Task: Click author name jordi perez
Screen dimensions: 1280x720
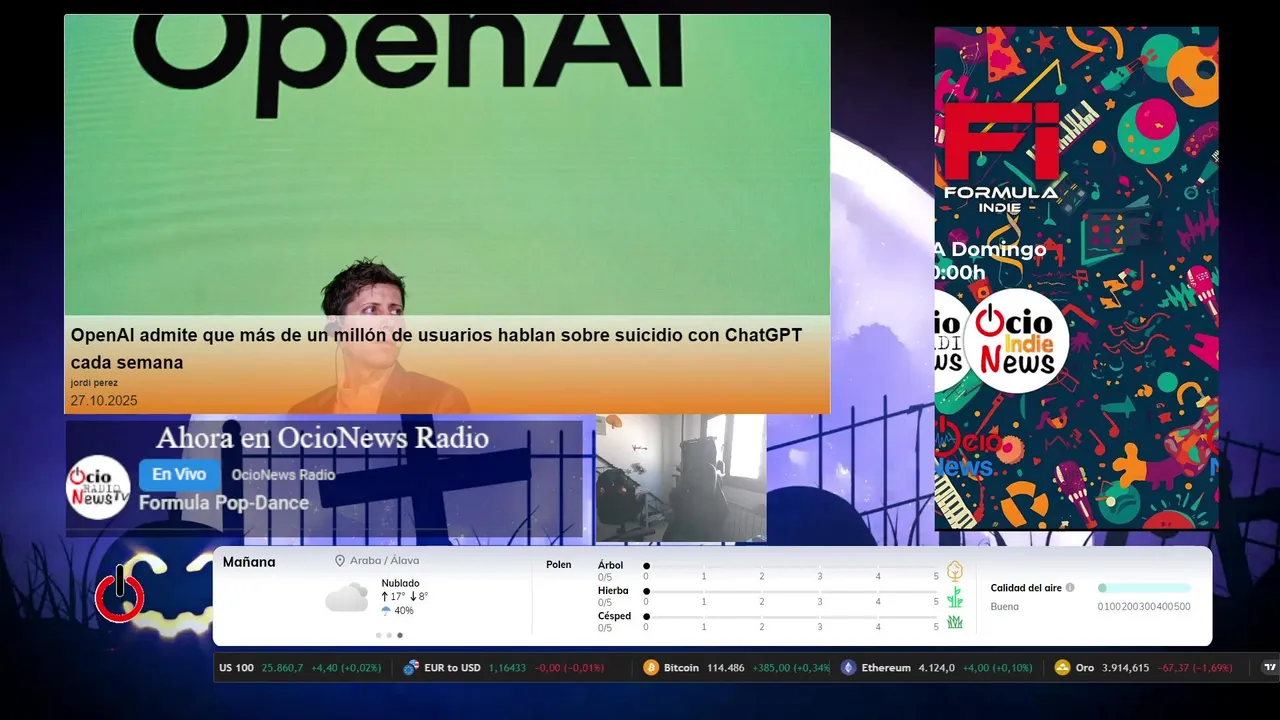Action: pos(94,383)
